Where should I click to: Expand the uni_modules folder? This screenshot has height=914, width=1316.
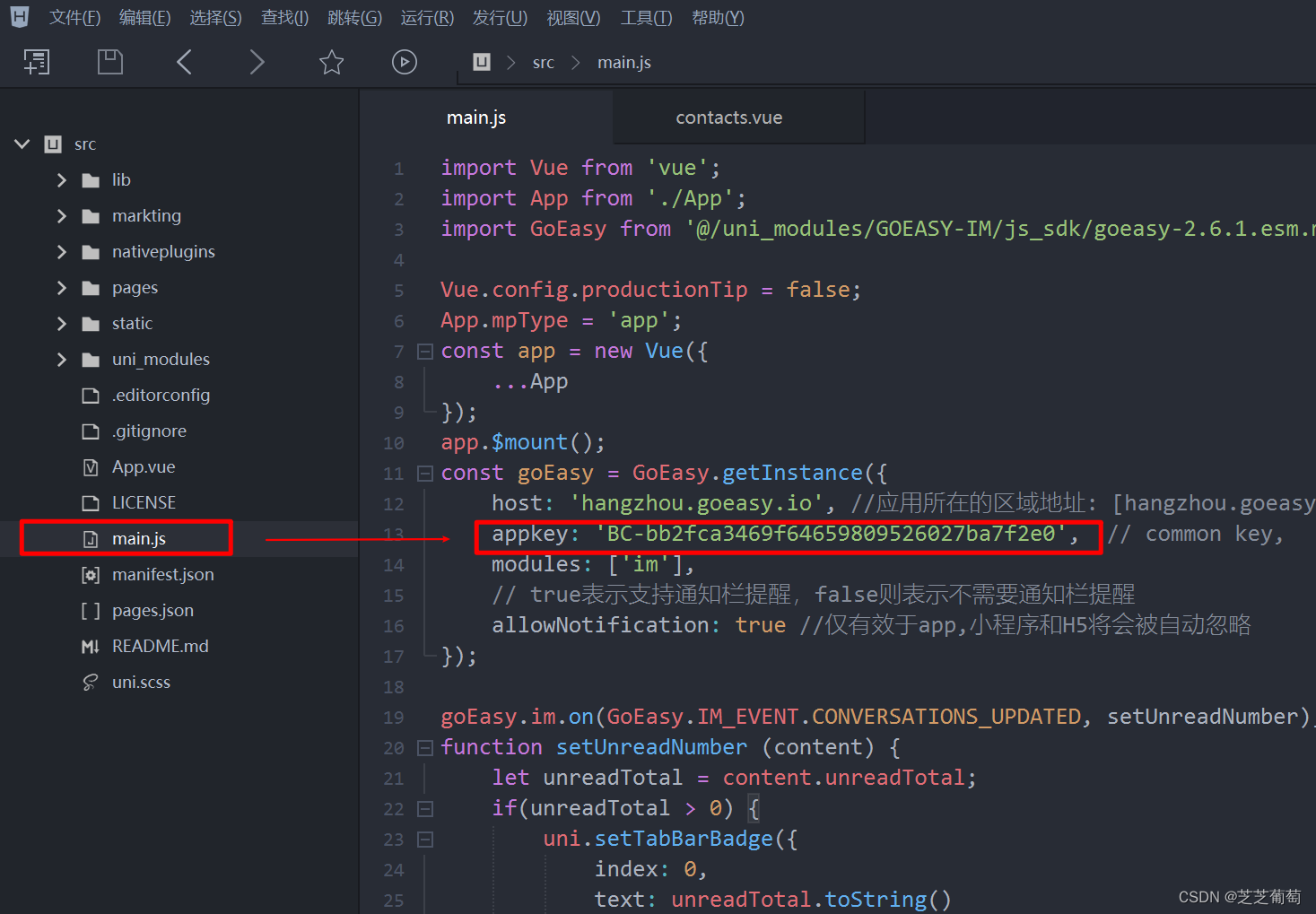60,359
